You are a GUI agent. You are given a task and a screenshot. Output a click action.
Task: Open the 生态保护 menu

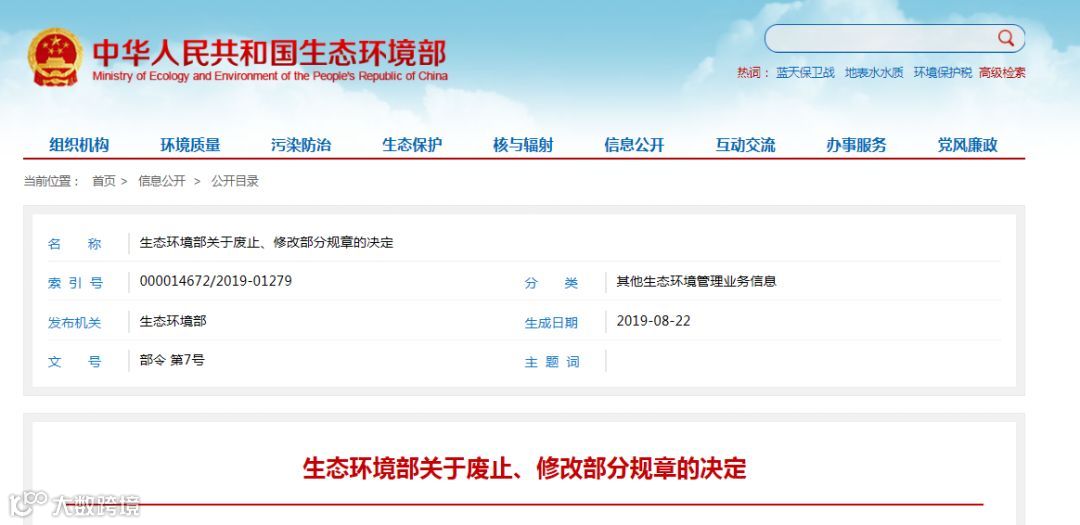click(412, 145)
